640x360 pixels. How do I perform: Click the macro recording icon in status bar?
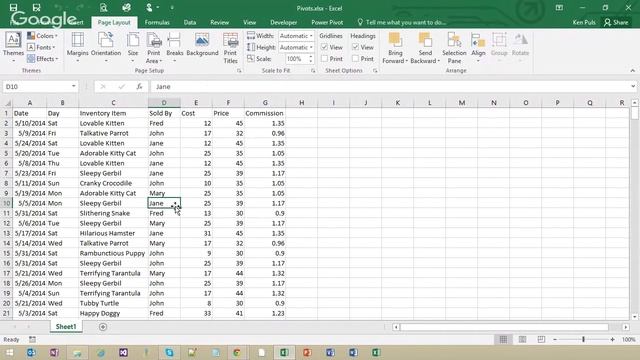(32, 340)
